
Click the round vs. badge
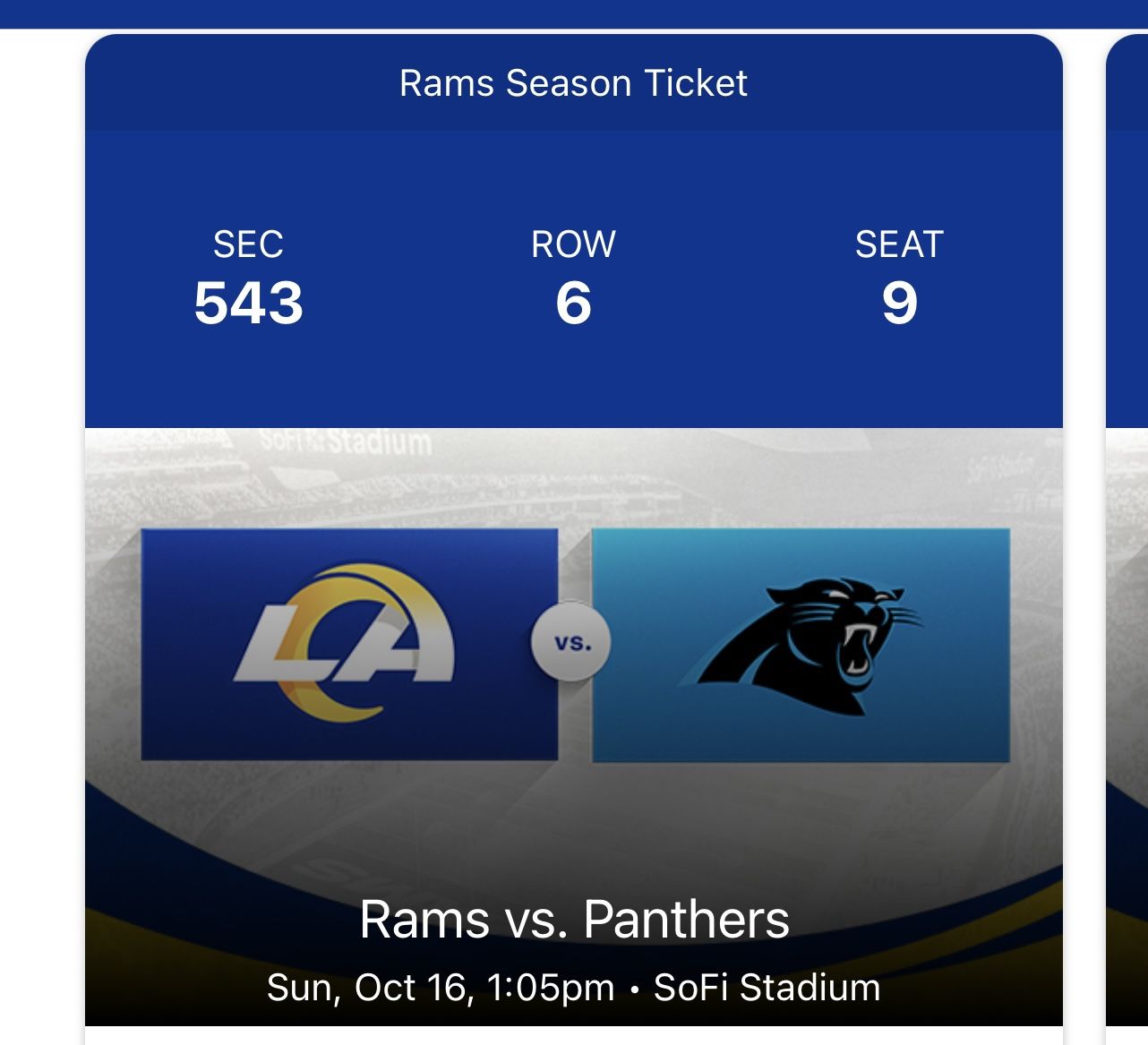[571, 643]
